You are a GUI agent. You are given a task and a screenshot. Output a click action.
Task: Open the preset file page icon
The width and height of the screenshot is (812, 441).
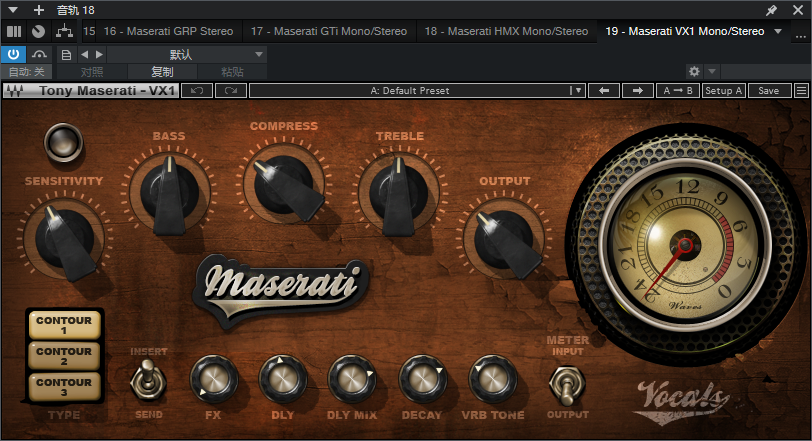[x=66, y=54]
